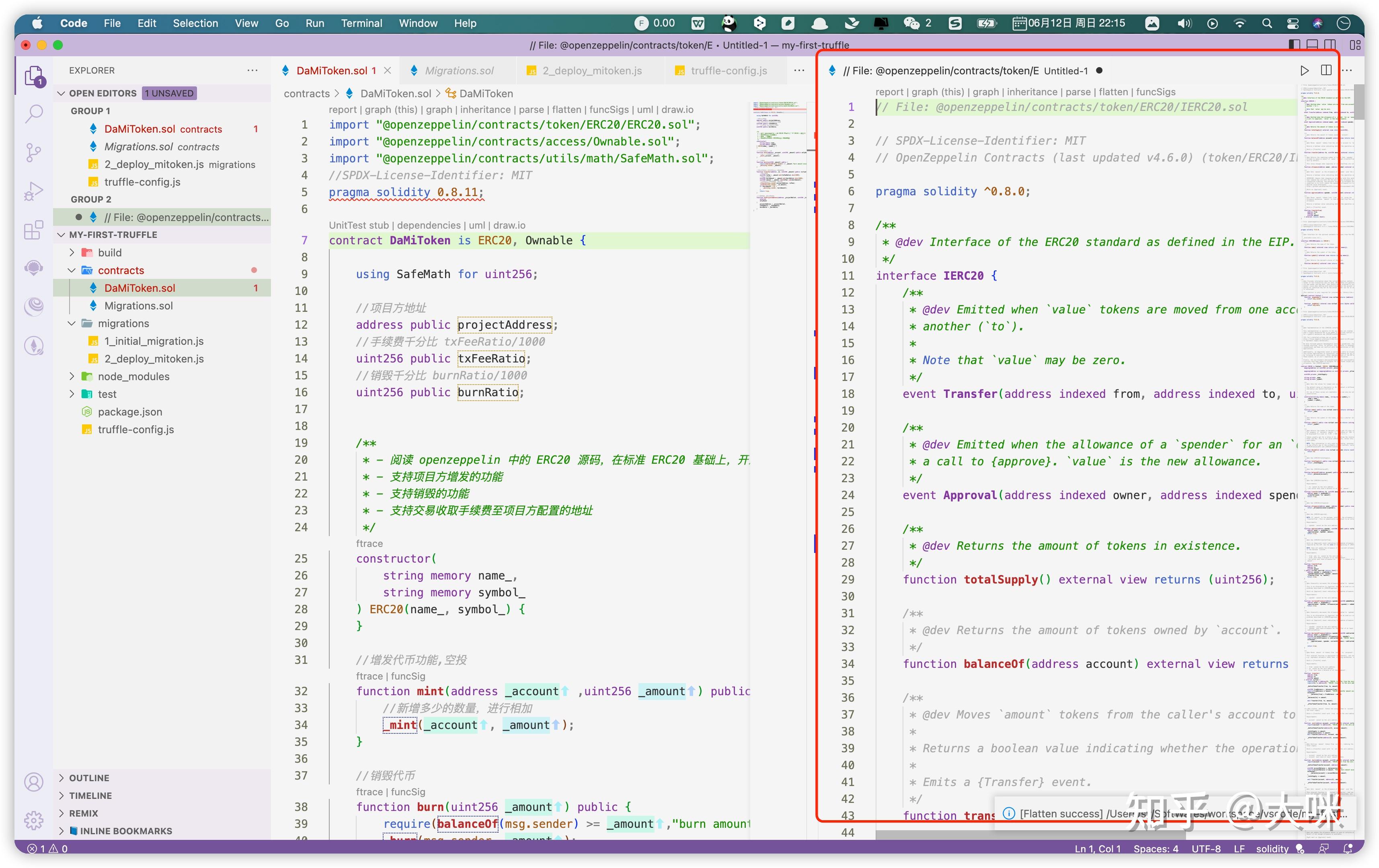Open the Accounts icon in activity bar

(x=34, y=782)
